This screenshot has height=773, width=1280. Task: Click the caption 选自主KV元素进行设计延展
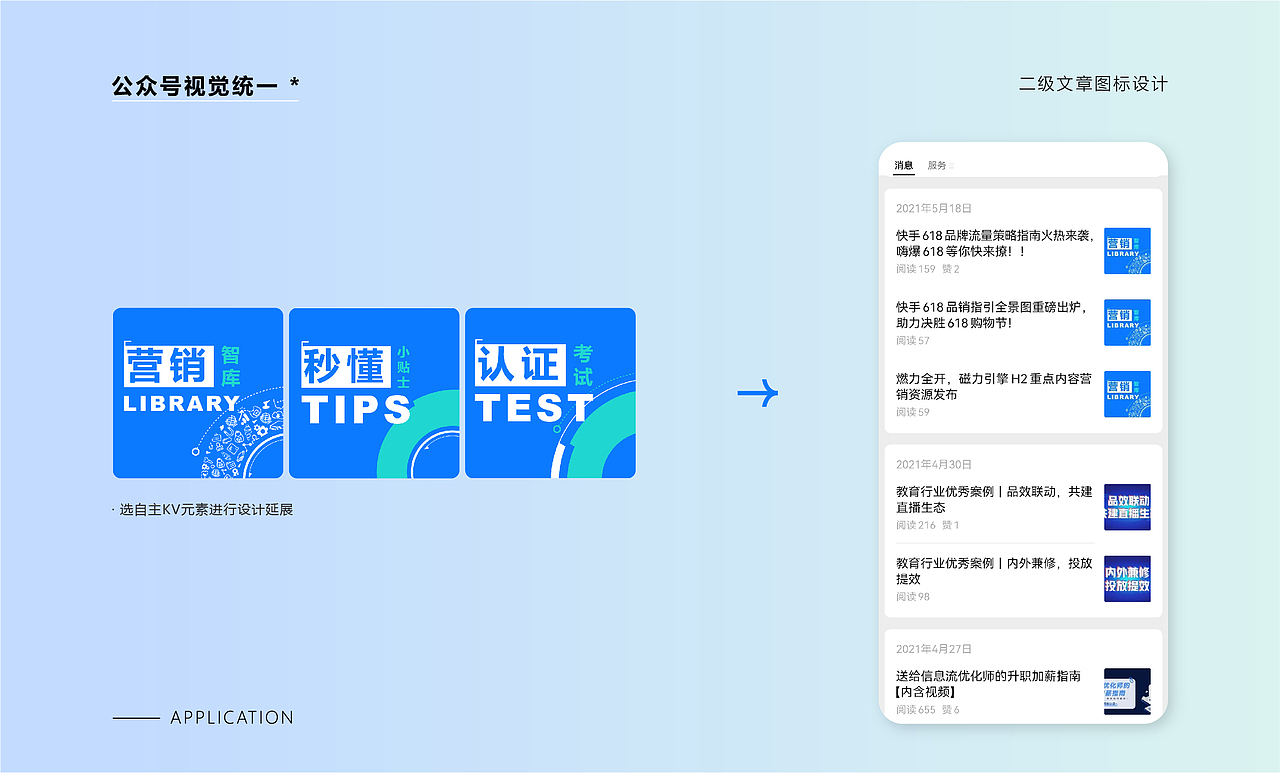click(206, 510)
